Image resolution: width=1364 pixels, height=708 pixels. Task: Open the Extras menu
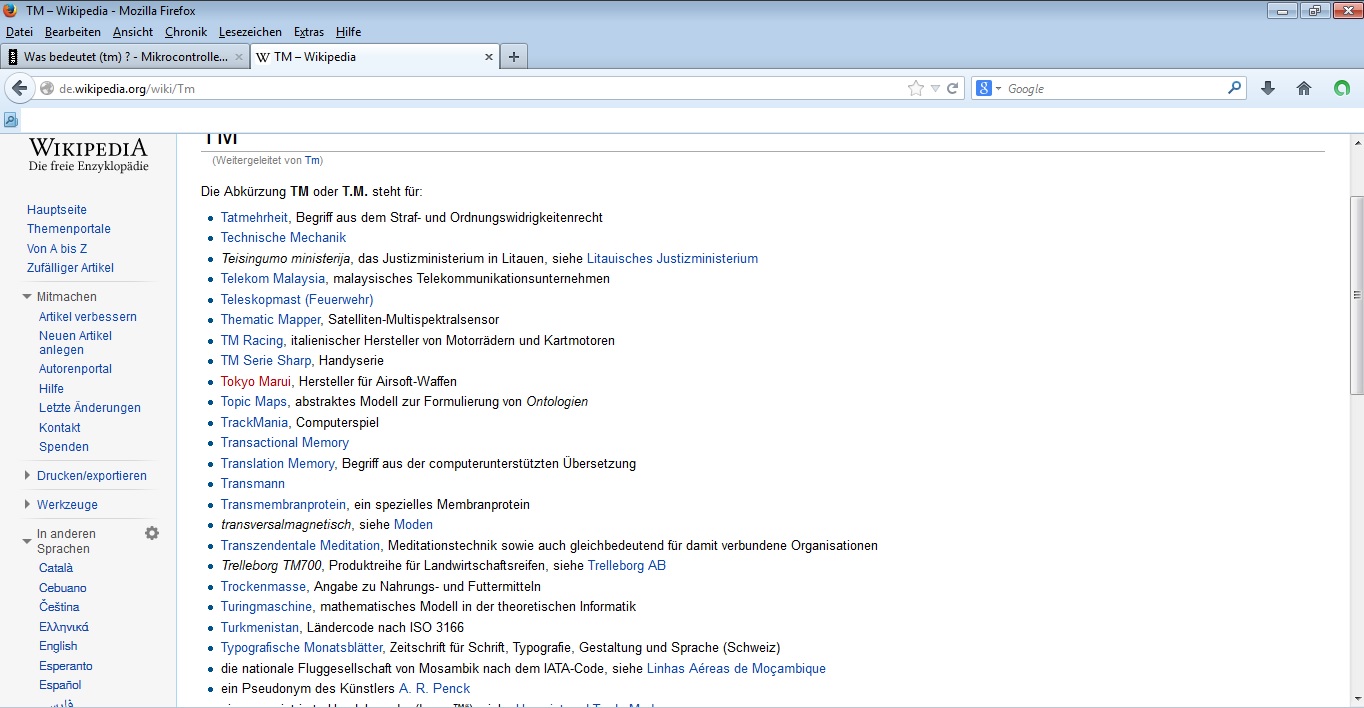[x=309, y=32]
